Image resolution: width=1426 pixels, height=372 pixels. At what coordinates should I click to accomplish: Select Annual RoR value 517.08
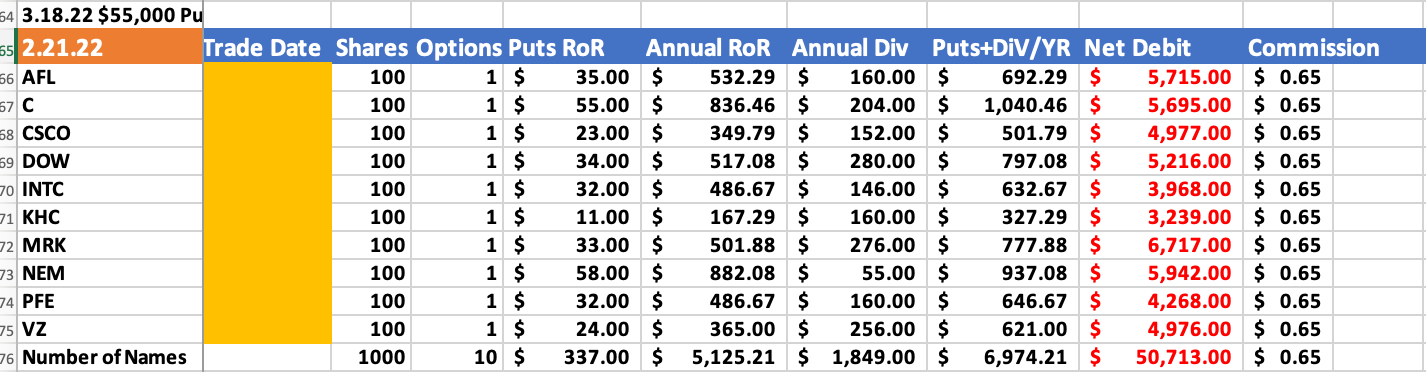coord(713,161)
